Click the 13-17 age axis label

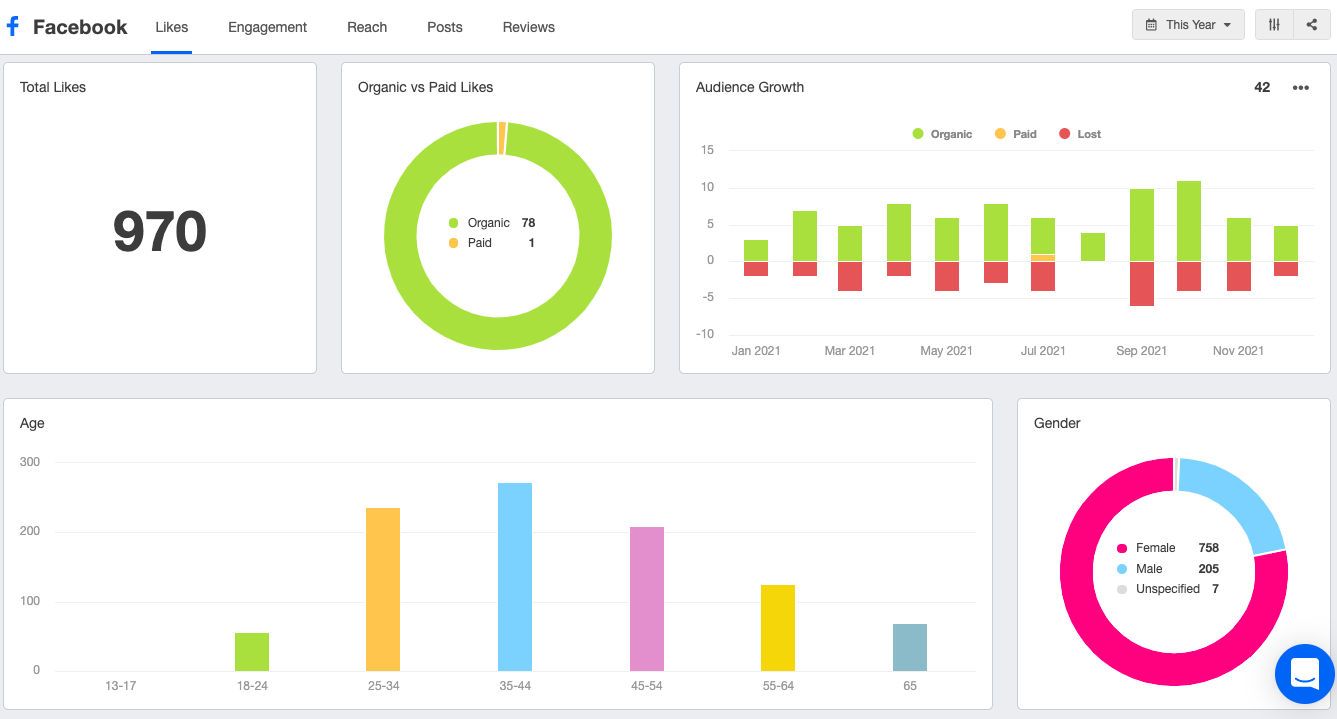121,686
